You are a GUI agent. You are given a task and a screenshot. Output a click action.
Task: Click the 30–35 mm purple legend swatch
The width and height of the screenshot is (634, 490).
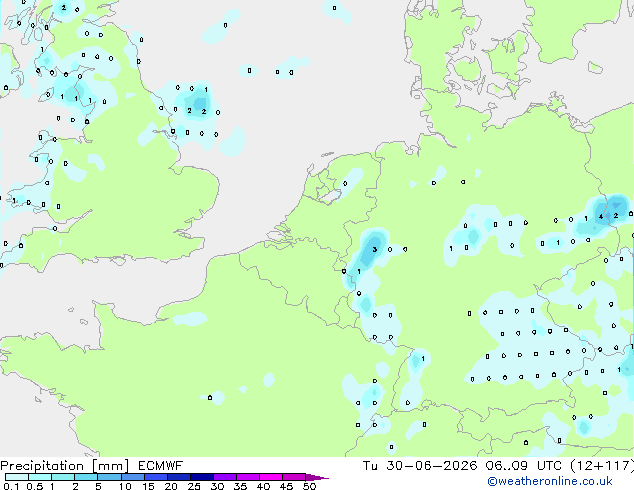point(225,477)
